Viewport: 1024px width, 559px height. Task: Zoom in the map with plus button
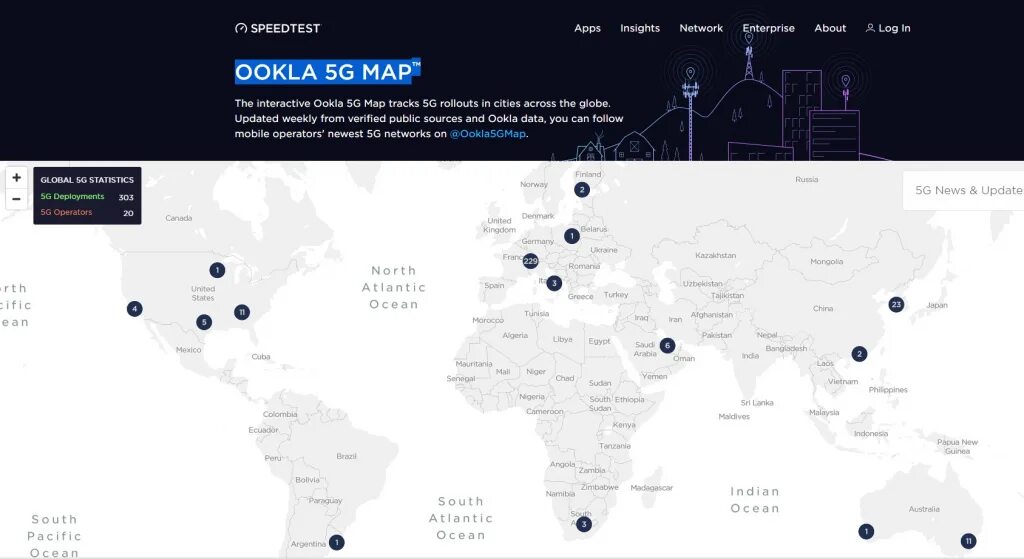click(16, 178)
